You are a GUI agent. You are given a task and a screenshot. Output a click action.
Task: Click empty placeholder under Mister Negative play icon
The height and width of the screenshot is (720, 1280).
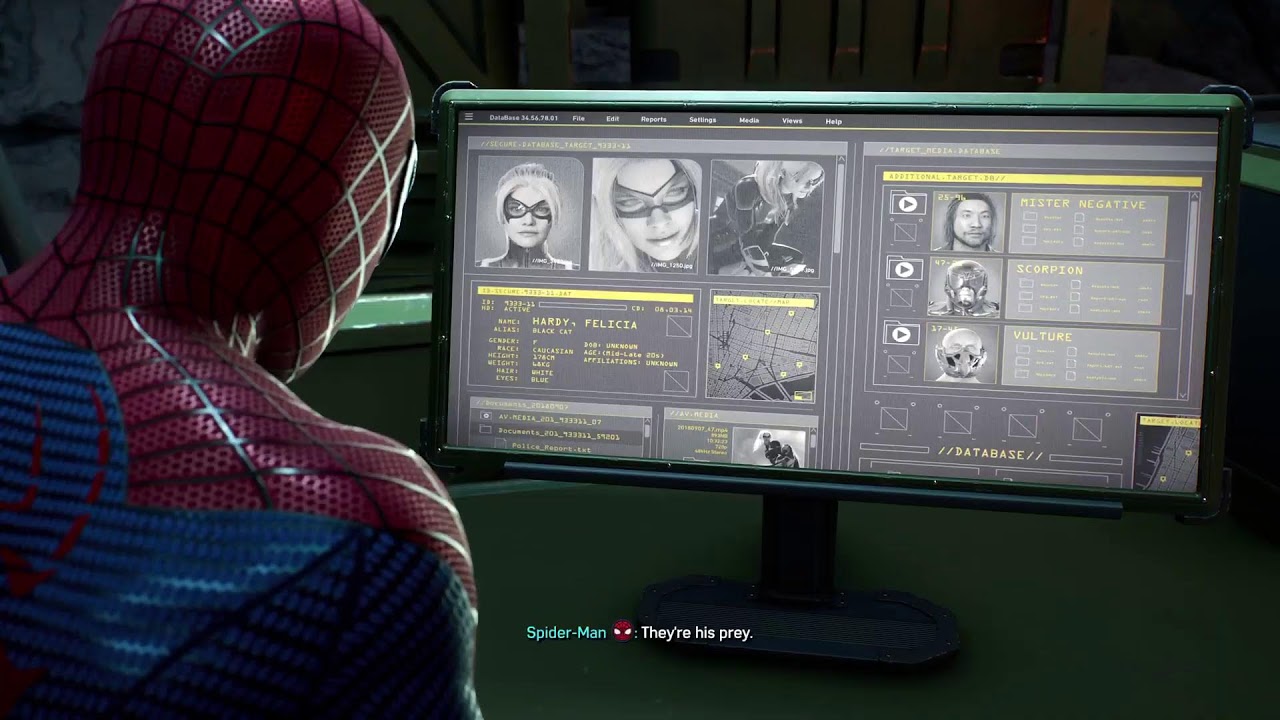(x=906, y=232)
